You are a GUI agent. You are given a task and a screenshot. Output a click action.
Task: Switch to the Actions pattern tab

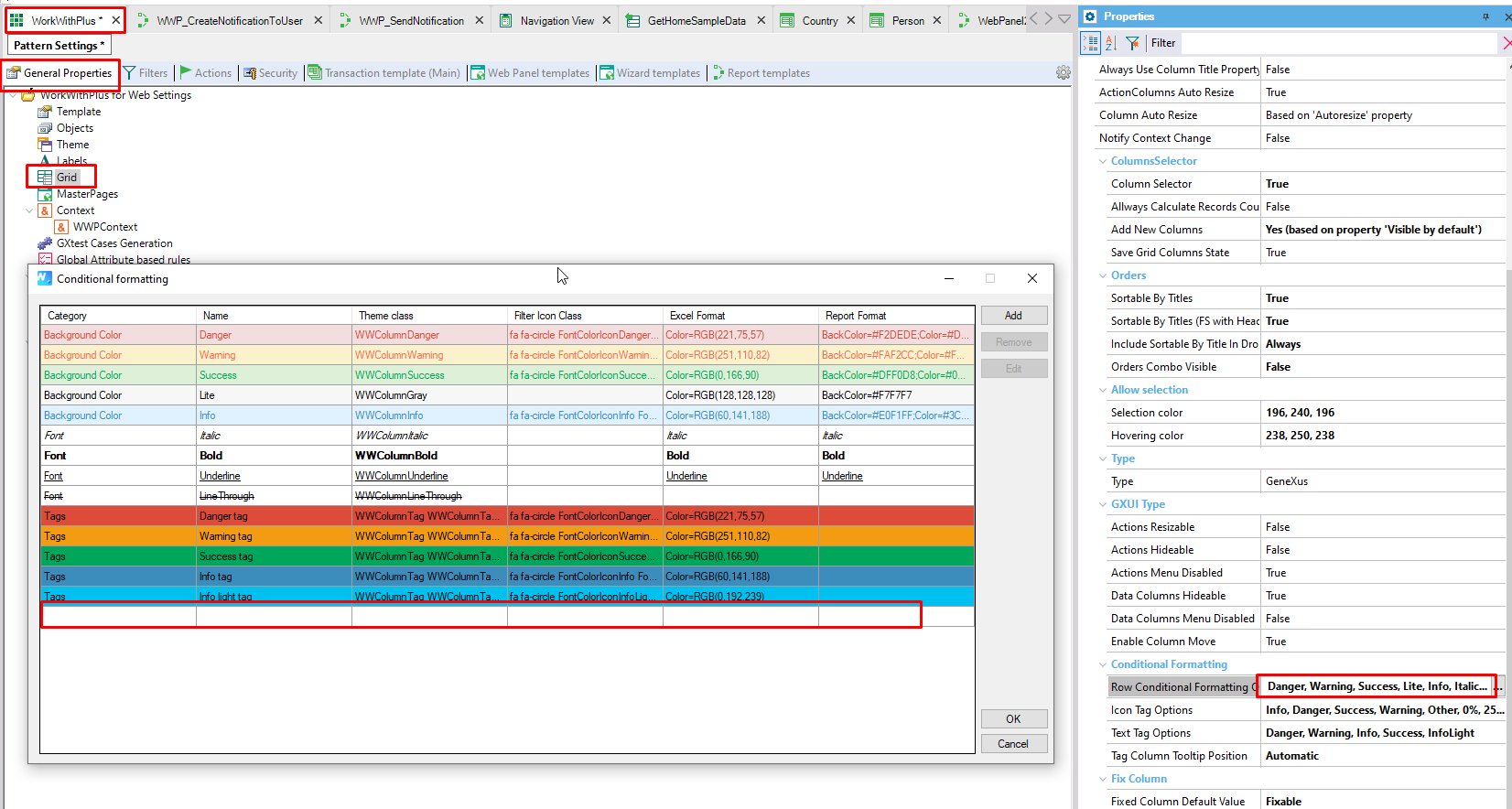[x=205, y=73]
